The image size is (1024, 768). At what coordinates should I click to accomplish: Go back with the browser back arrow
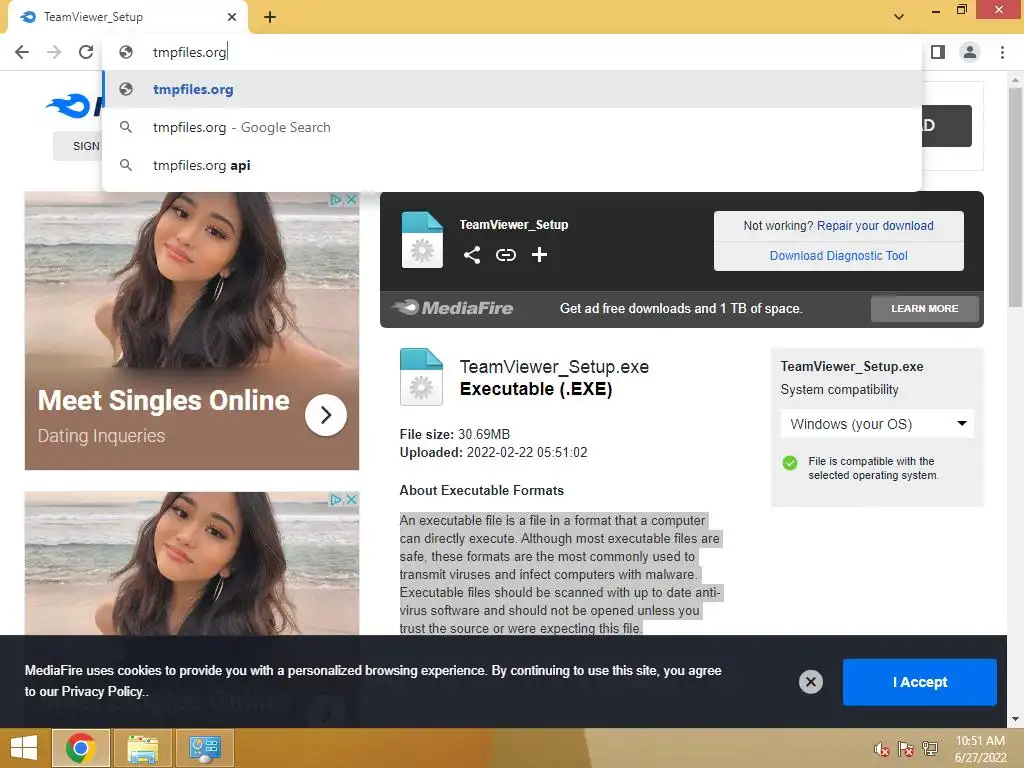click(22, 52)
